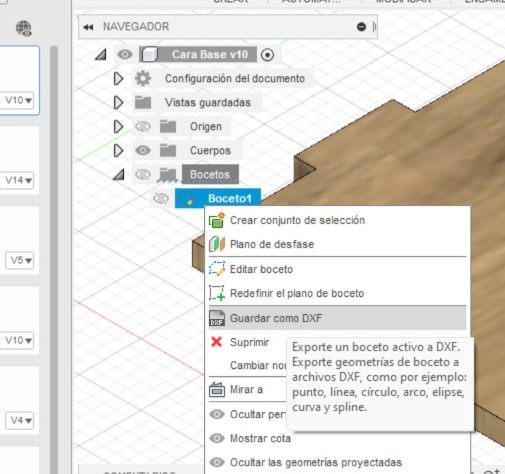Click the globe-with-eye icon in data panel

click(24, 28)
